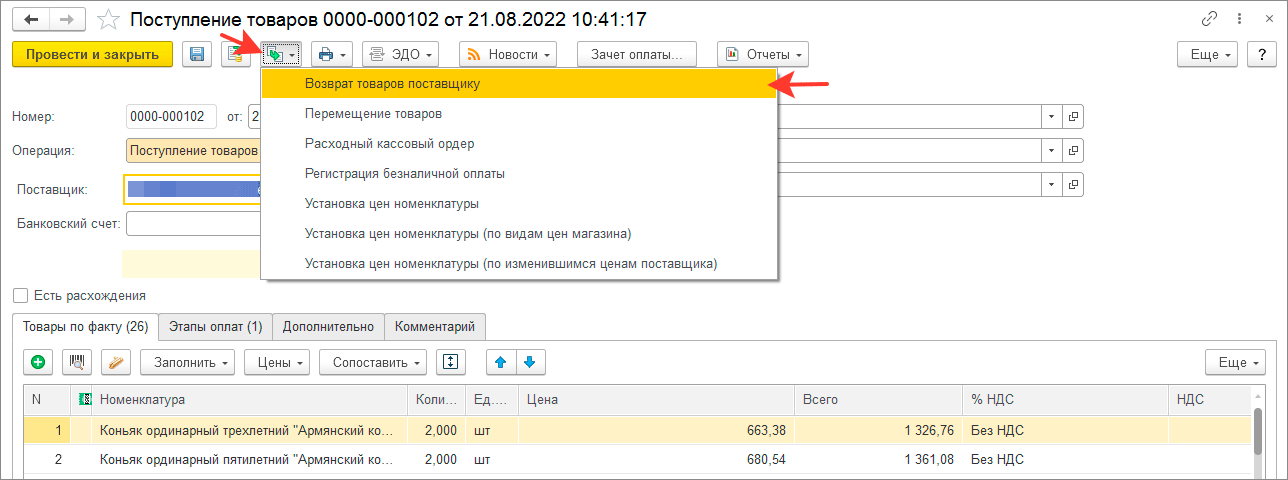Click the barcode search icon
The height and width of the screenshot is (480, 1288).
[77, 362]
